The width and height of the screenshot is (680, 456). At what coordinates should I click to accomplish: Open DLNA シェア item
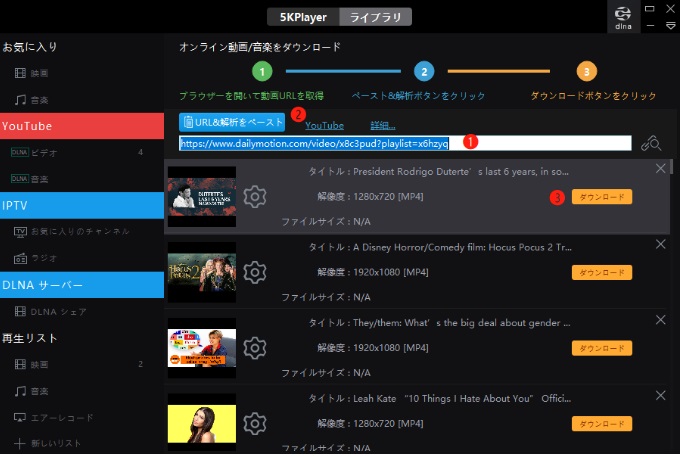click(x=50, y=312)
